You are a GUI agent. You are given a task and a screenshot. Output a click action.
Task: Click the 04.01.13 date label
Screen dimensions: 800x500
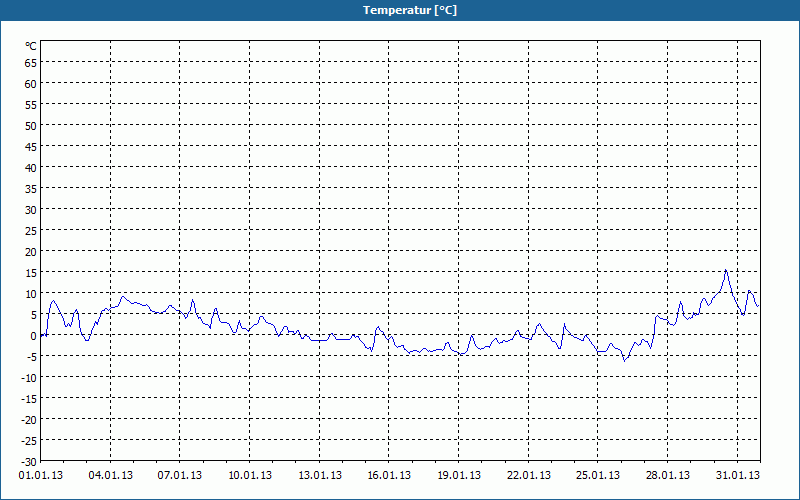click(x=110, y=475)
